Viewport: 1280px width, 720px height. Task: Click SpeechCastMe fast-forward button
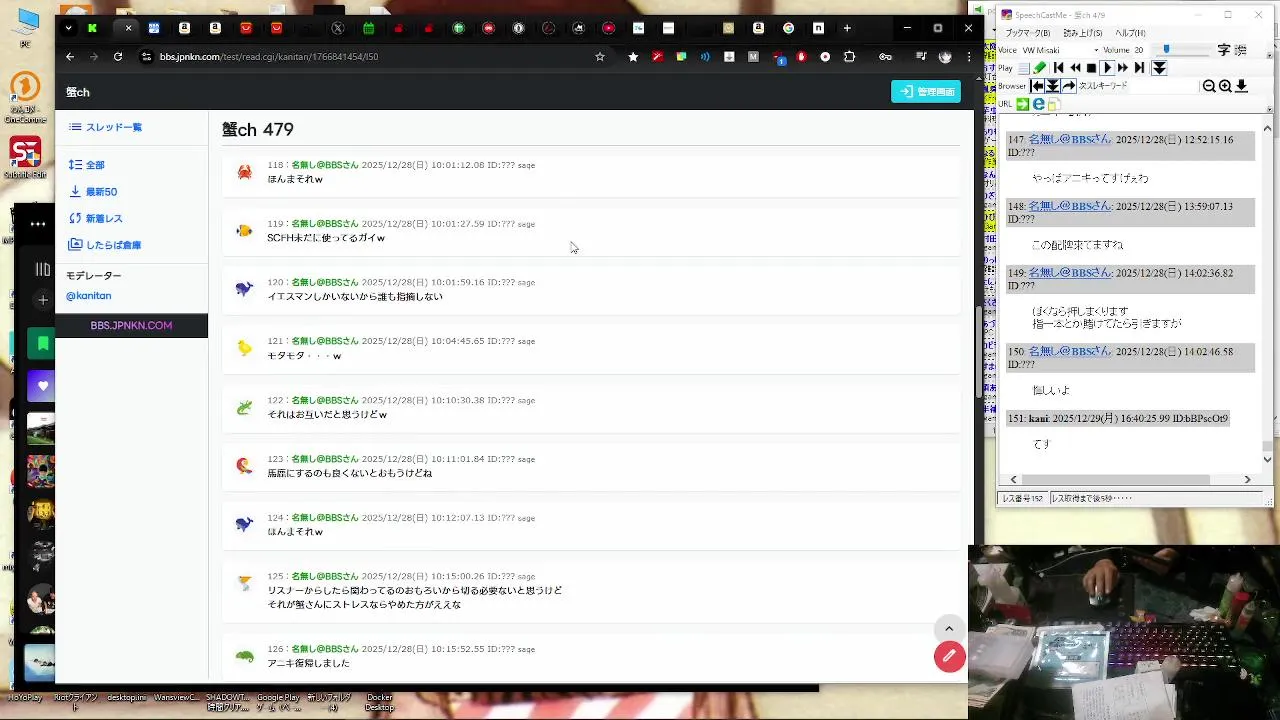(x=1123, y=68)
